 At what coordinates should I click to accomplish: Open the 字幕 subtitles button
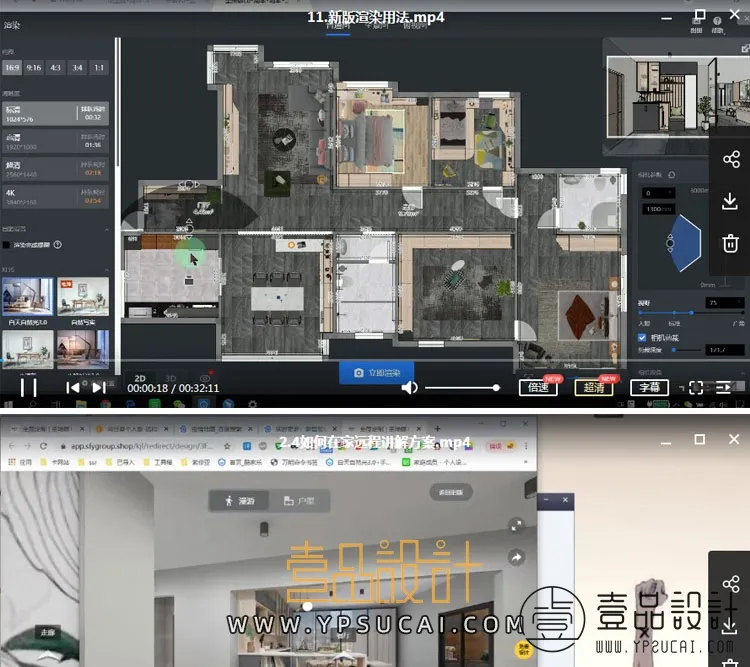point(650,387)
